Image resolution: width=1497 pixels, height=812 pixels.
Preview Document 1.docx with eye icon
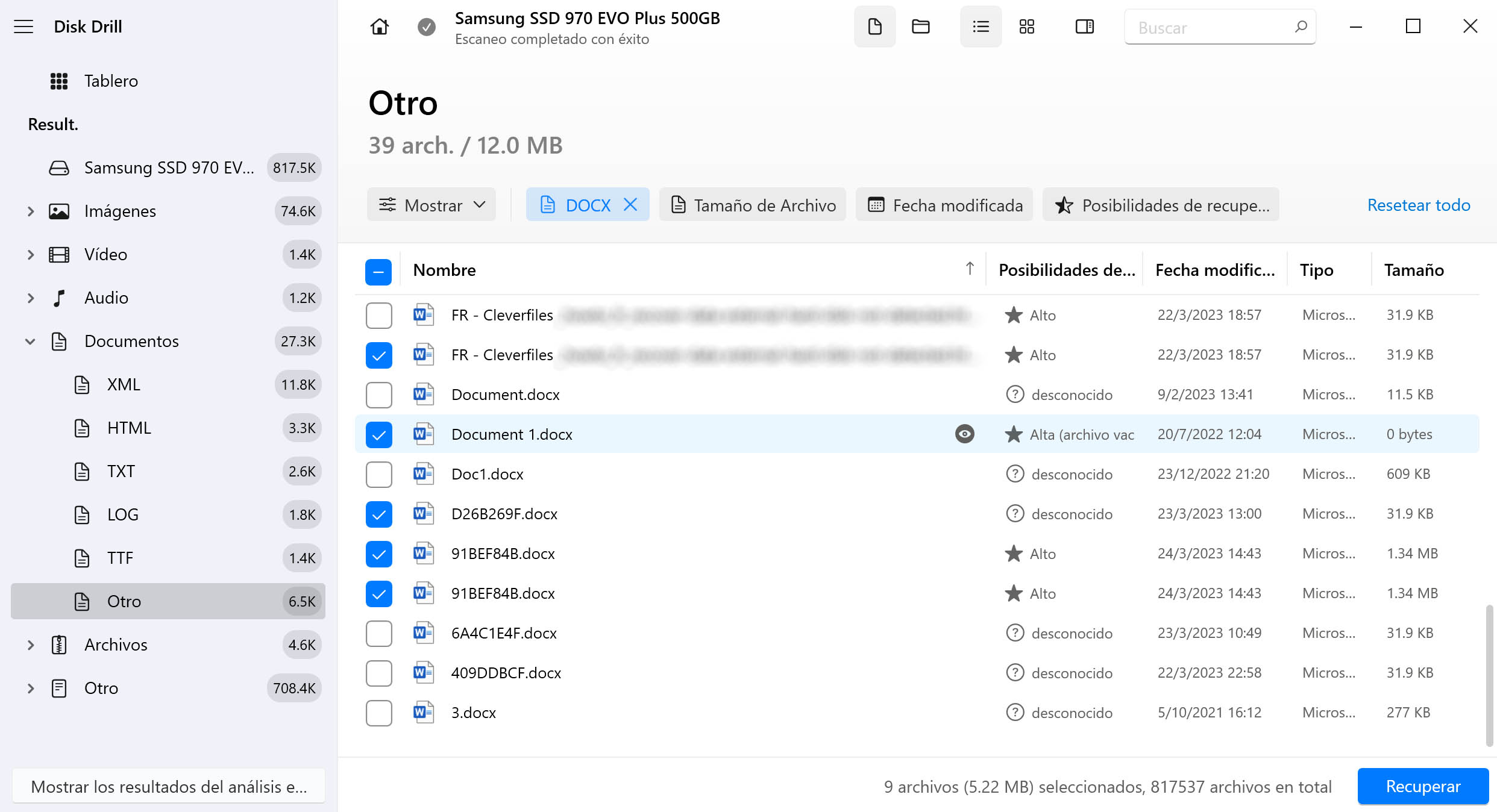(964, 434)
